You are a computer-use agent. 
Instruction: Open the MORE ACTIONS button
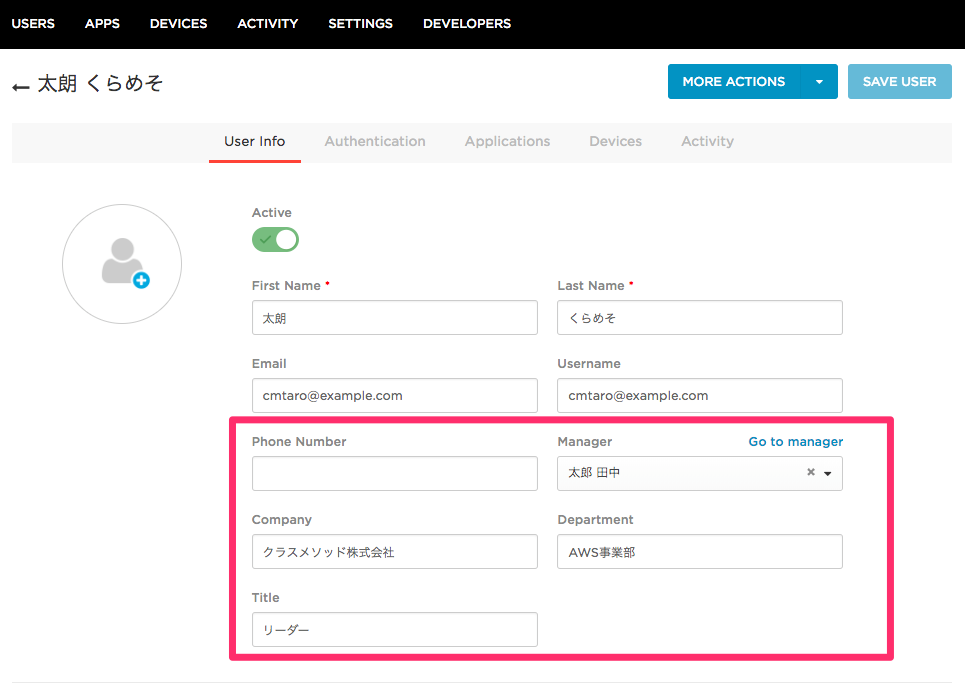pyautogui.click(x=732, y=81)
